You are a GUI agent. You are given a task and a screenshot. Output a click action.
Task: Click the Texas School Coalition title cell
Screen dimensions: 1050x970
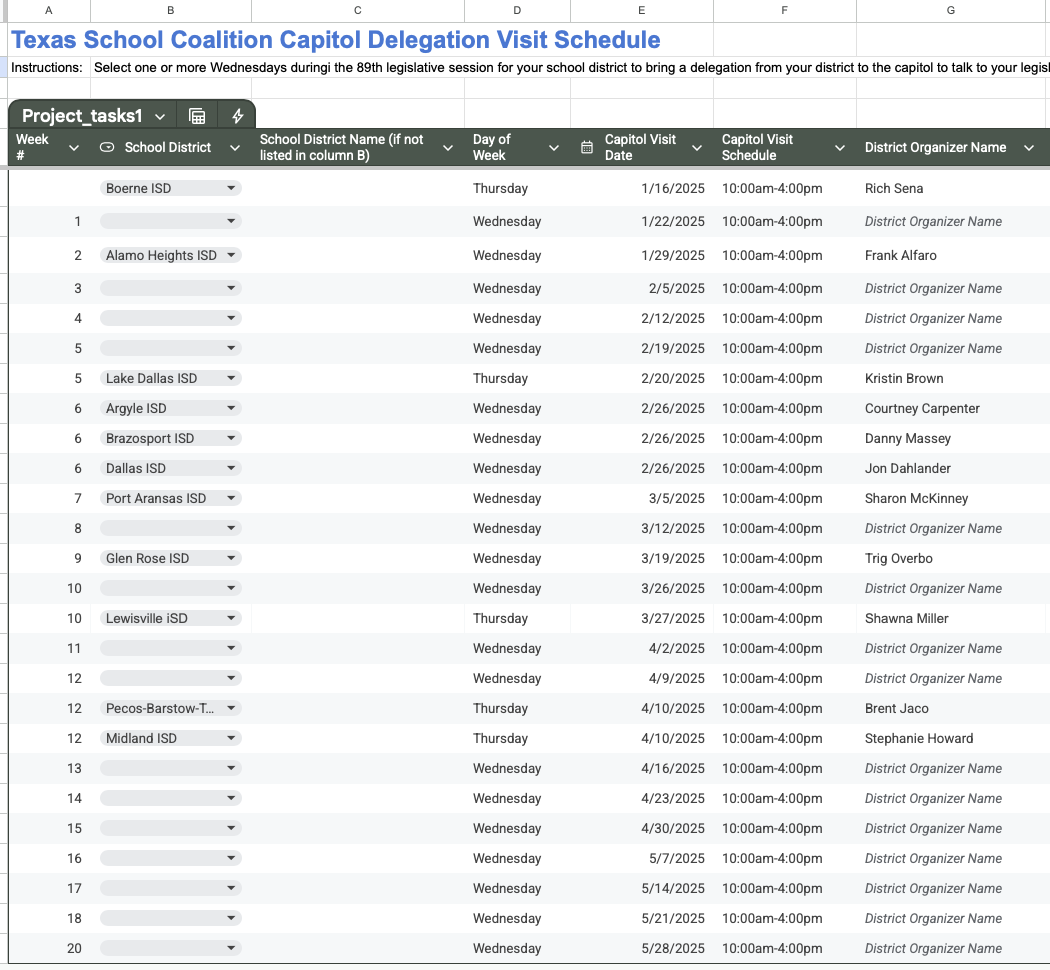tap(335, 39)
